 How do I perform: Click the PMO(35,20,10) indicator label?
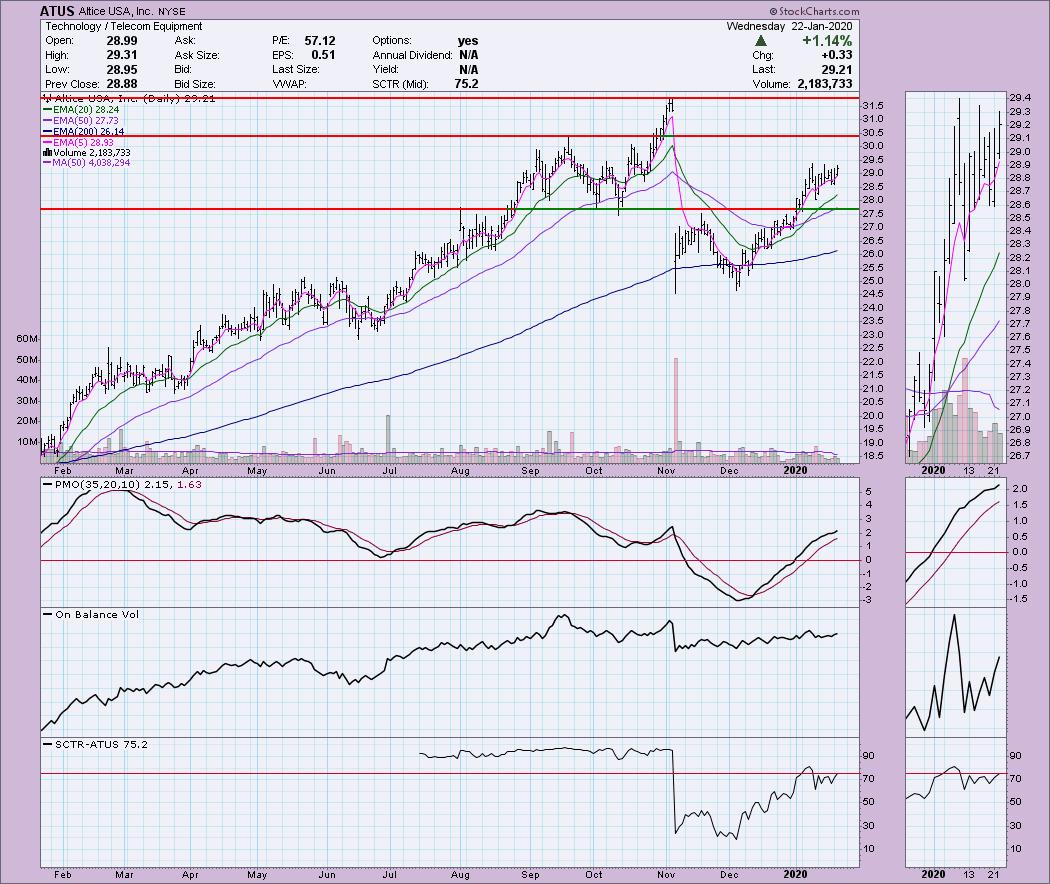[x=122, y=484]
